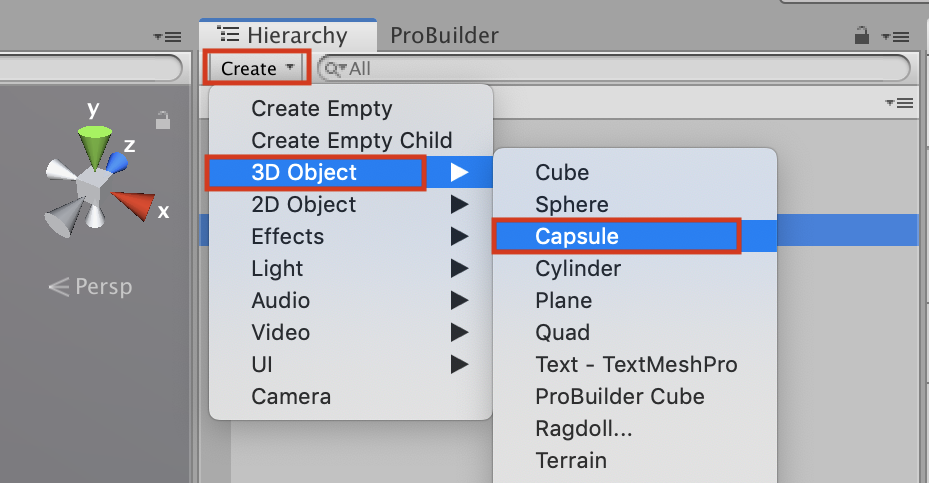Switch to the ProBuilder tab

[444, 36]
